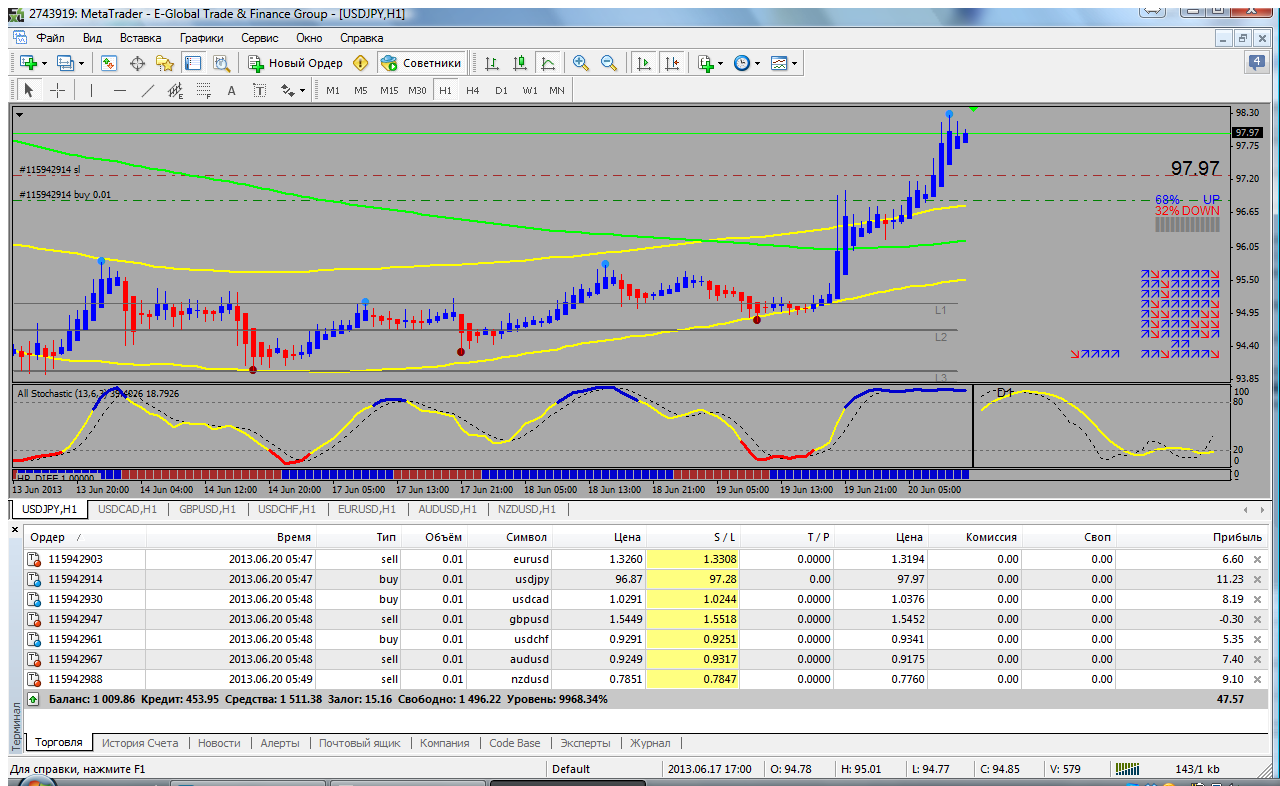Expand the new chart dropdown arrow
This screenshot has width=1280, height=786.
coord(44,63)
